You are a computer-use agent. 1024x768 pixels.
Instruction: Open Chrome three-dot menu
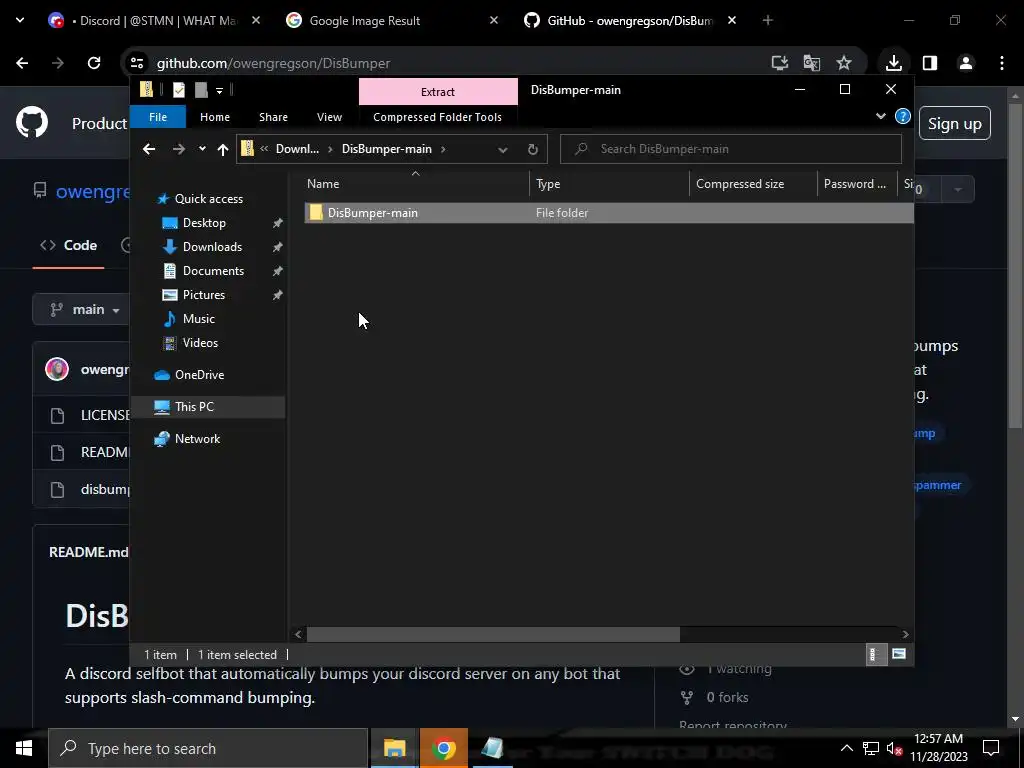pos(1002,63)
